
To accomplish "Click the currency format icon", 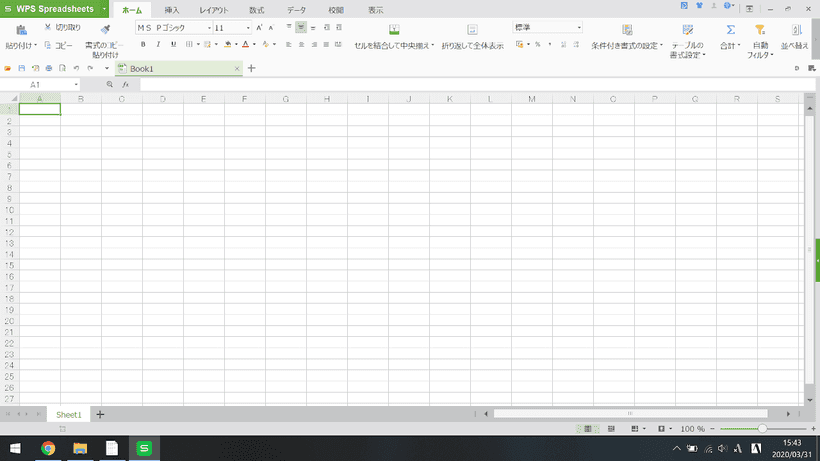I will 519,44.
